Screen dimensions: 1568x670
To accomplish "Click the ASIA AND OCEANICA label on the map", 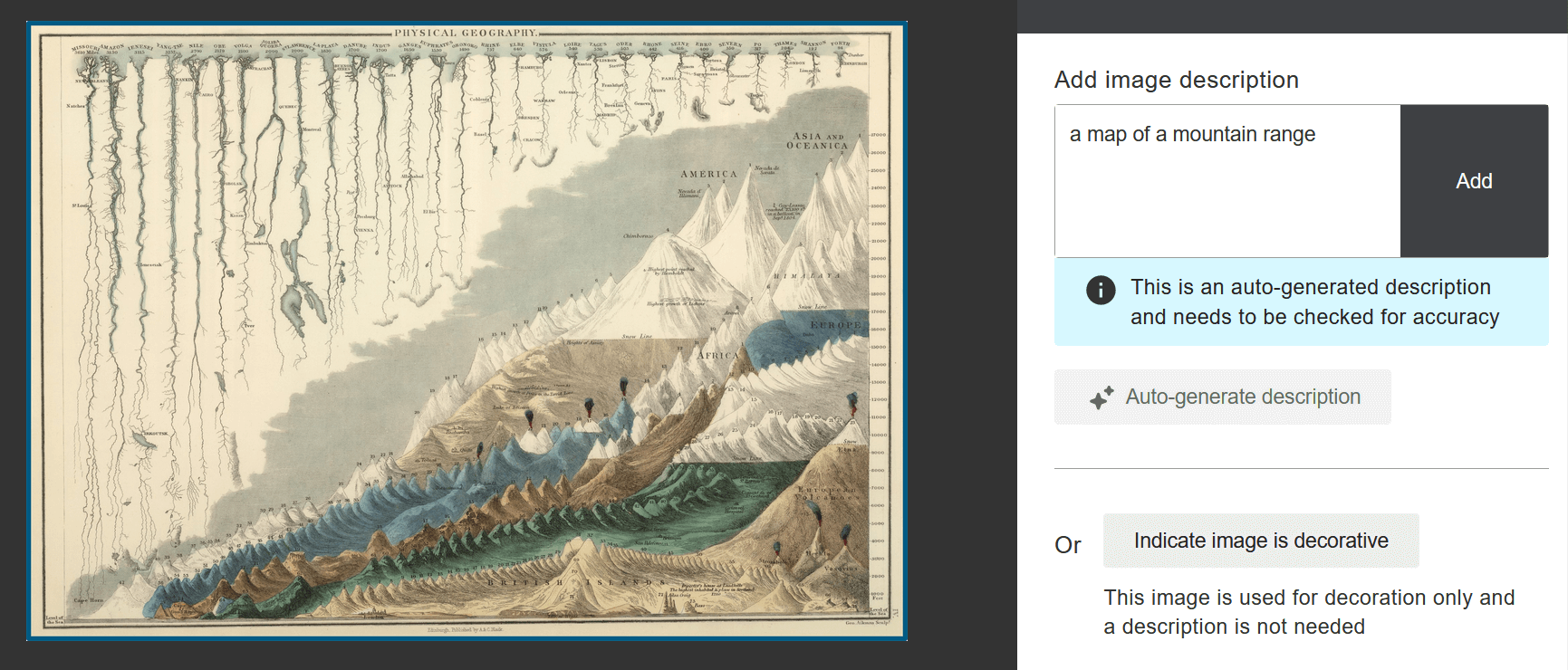I will pos(817,140).
